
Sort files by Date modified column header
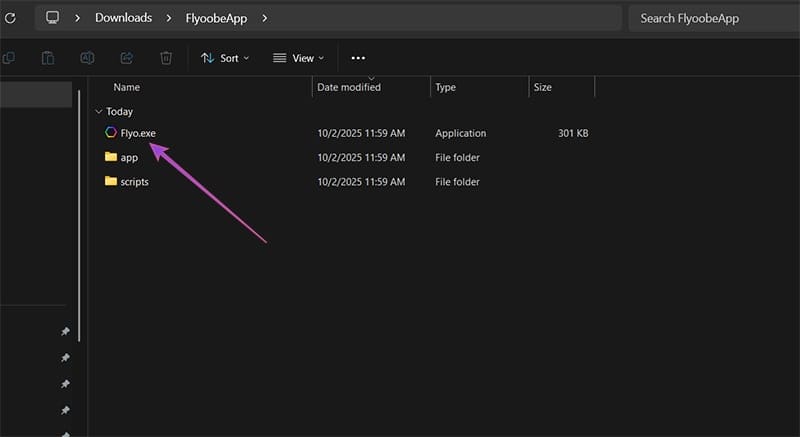[349, 87]
